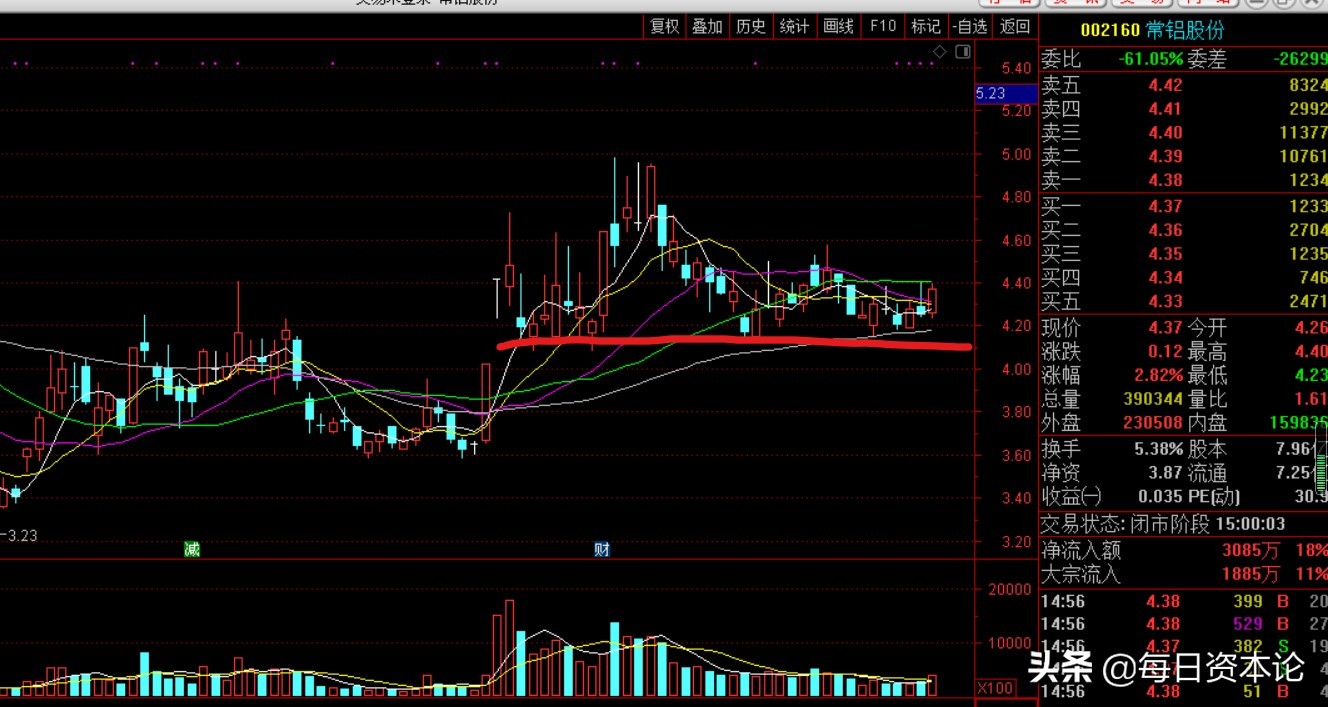Click the 净资 value 3.87
Image resolution: width=1328 pixels, height=707 pixels.
pos(1165,474)
